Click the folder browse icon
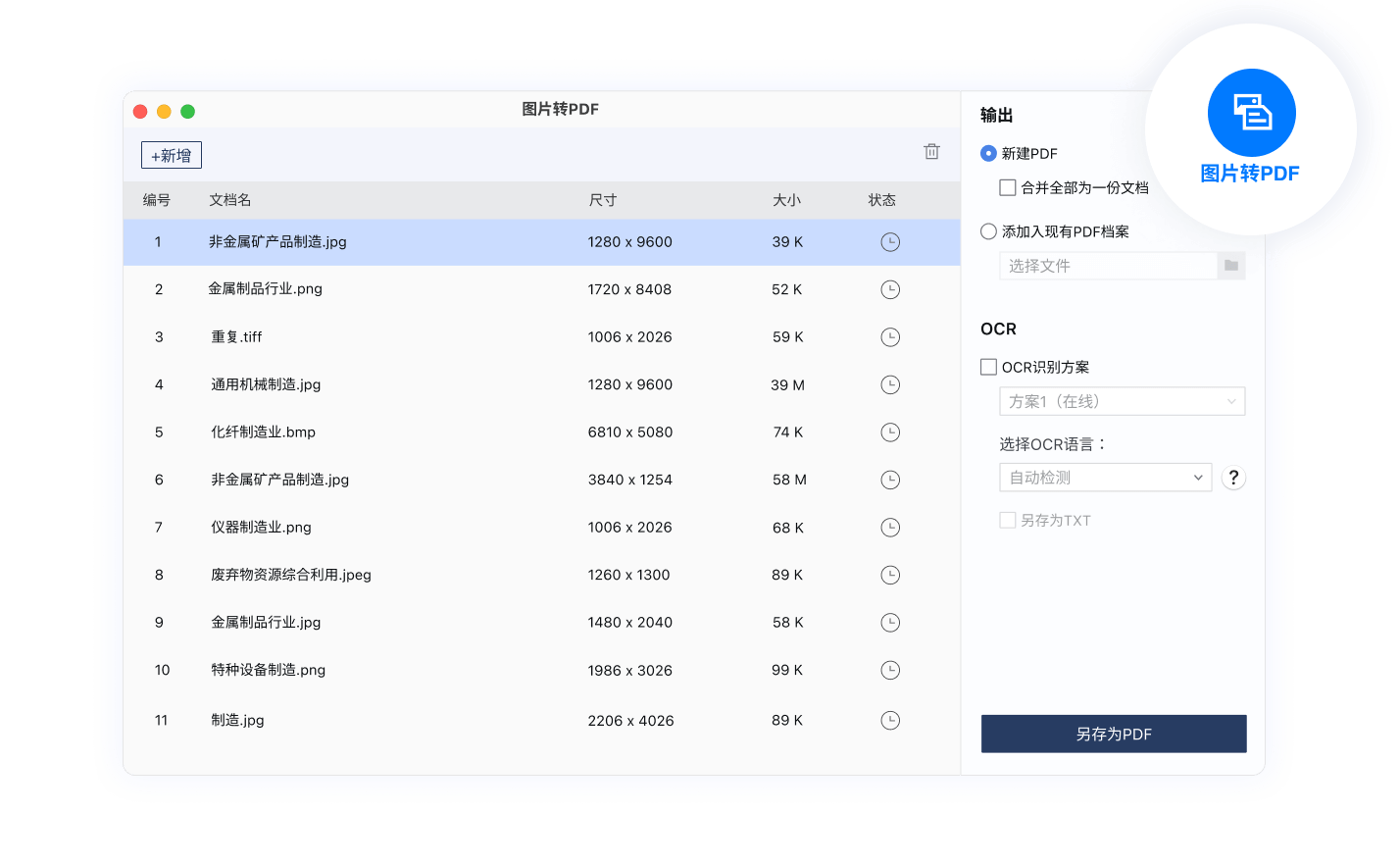 pyautogui.click(x=1231, y=266)
